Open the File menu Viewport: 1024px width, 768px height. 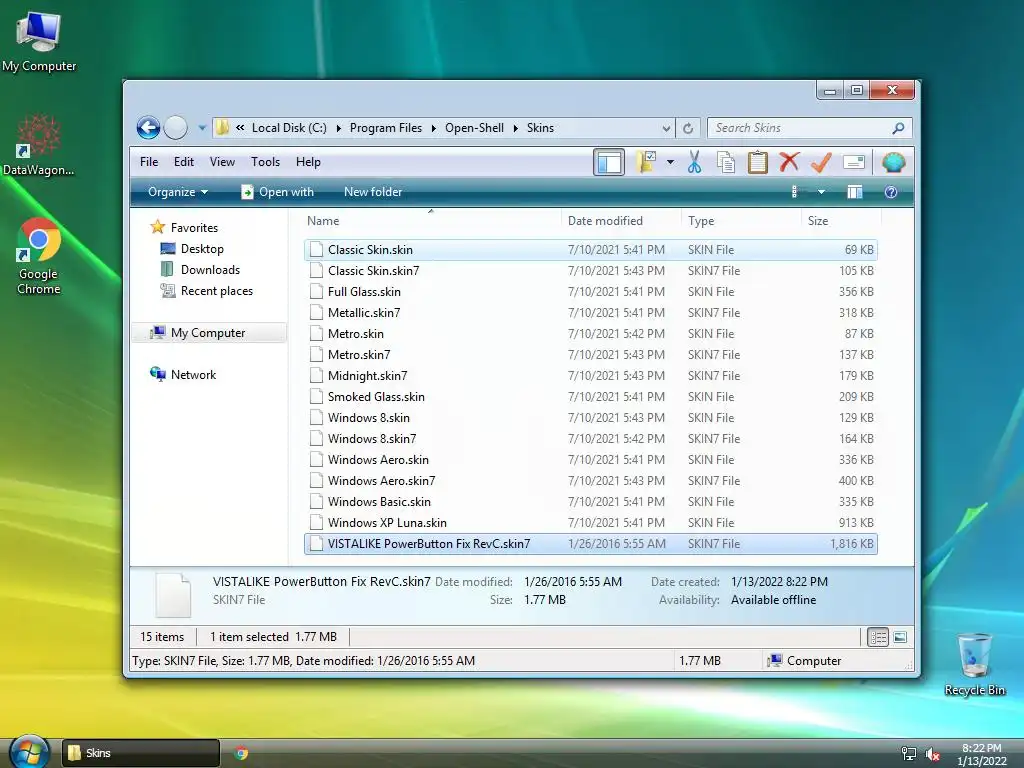coord(149,162)
